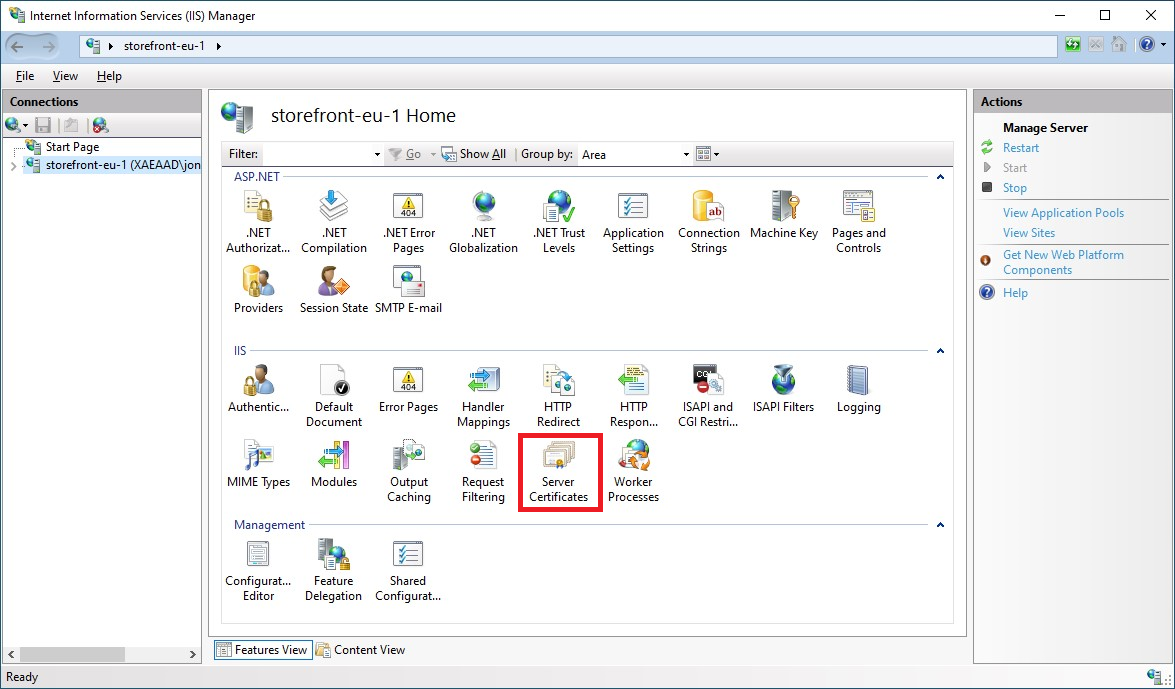Select Start Page in Connections tree
Screen dimensions: 1175x689
tap(72, 147)
